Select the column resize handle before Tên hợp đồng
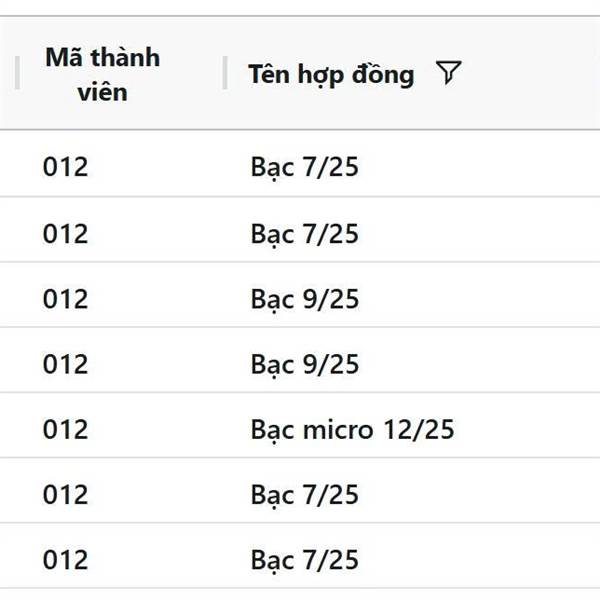 (225, 73)
